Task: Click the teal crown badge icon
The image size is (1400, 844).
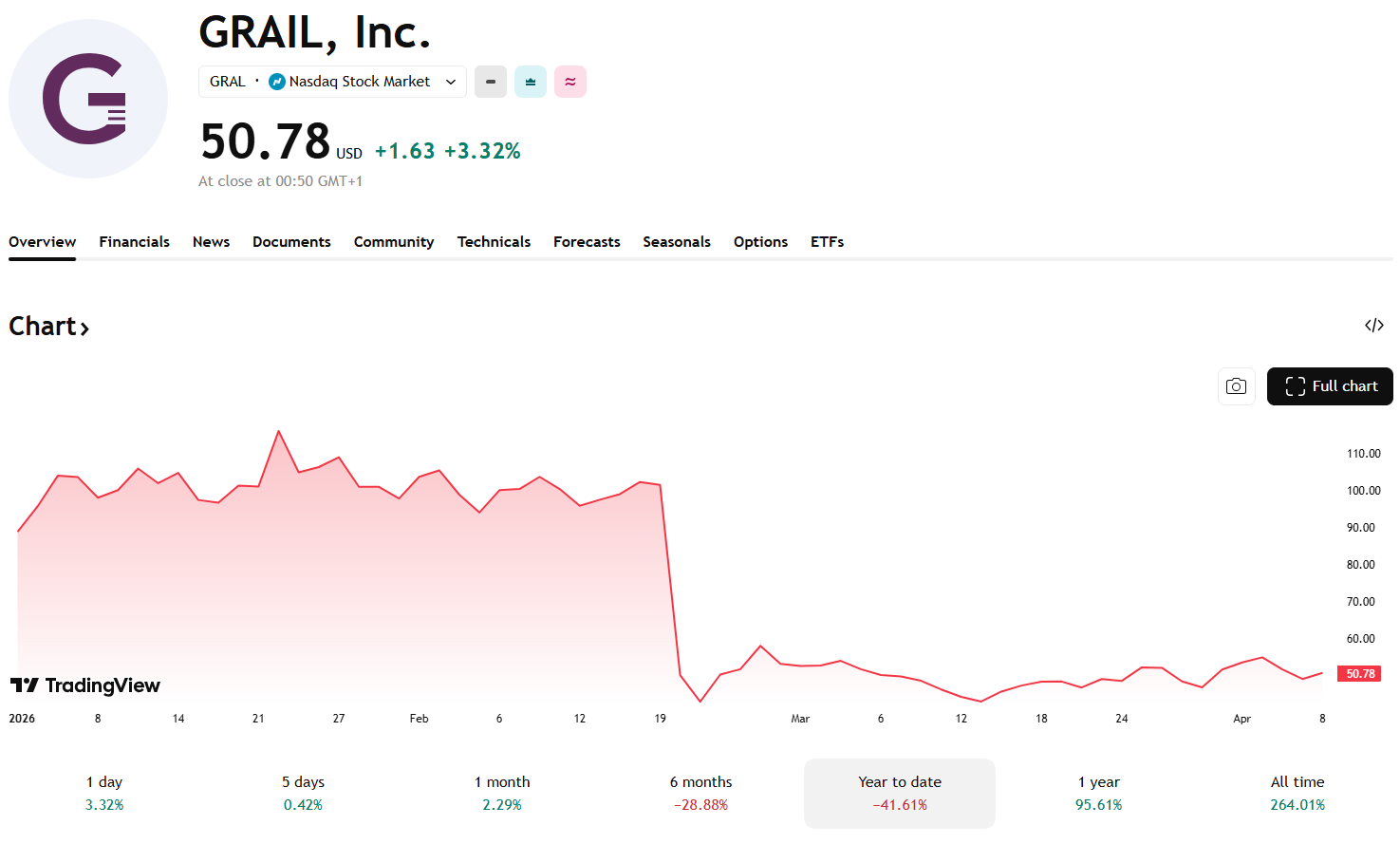Action: tap(531, 82)
